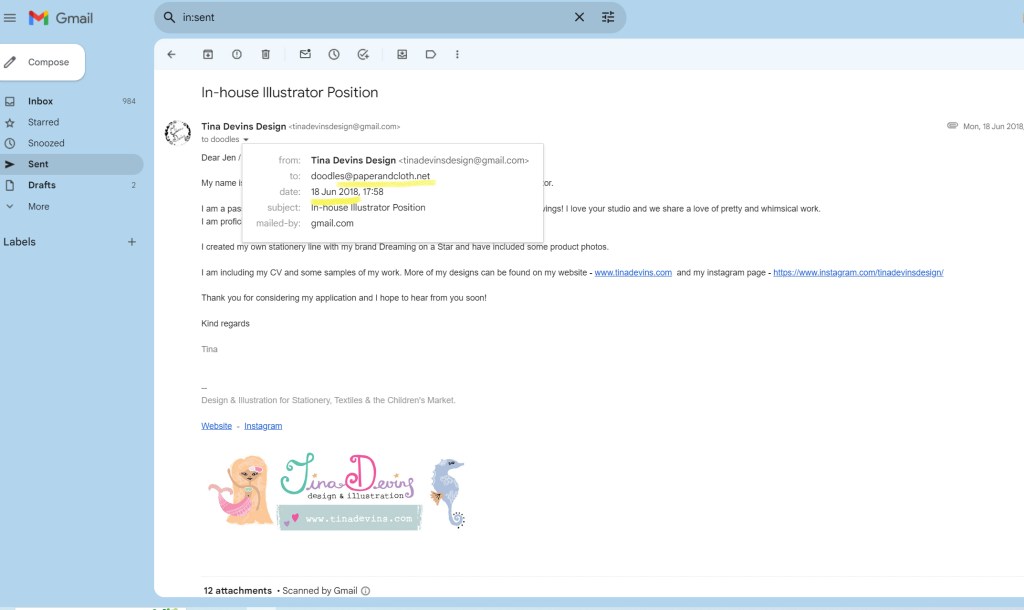
Task: Collapse the 'to doodles' details arrow
Action: pos(246,140)
